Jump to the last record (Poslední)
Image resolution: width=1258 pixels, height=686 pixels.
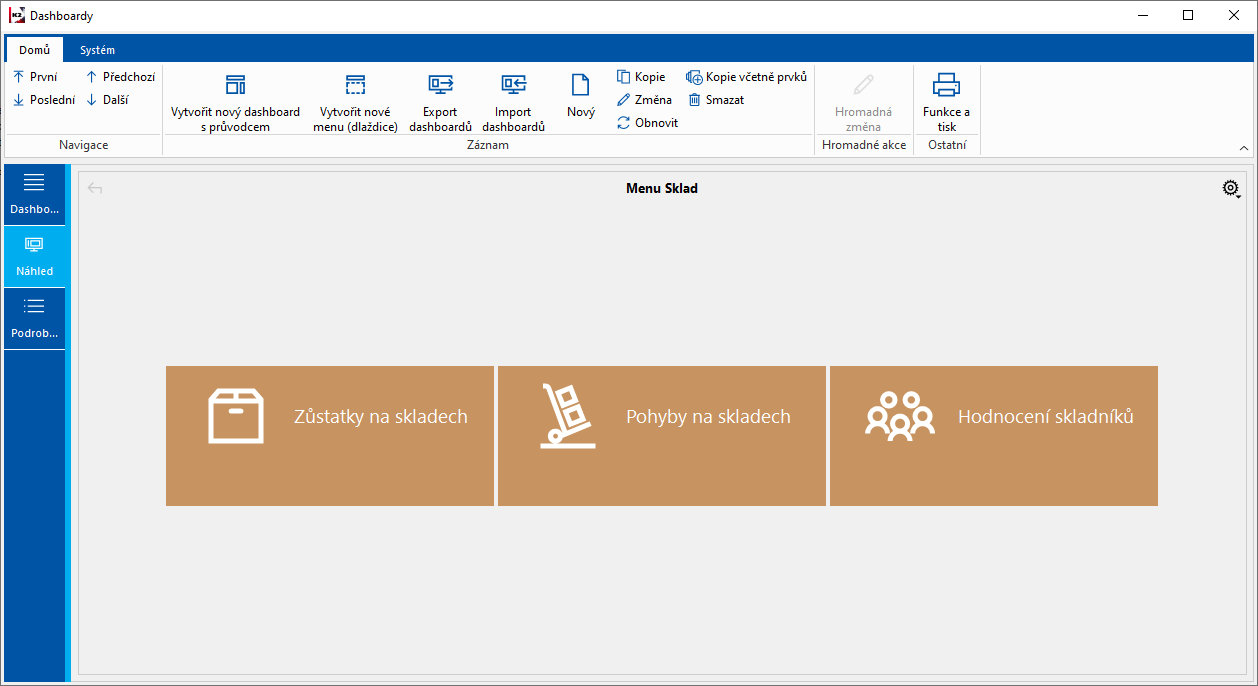click(x=44, y=100)
